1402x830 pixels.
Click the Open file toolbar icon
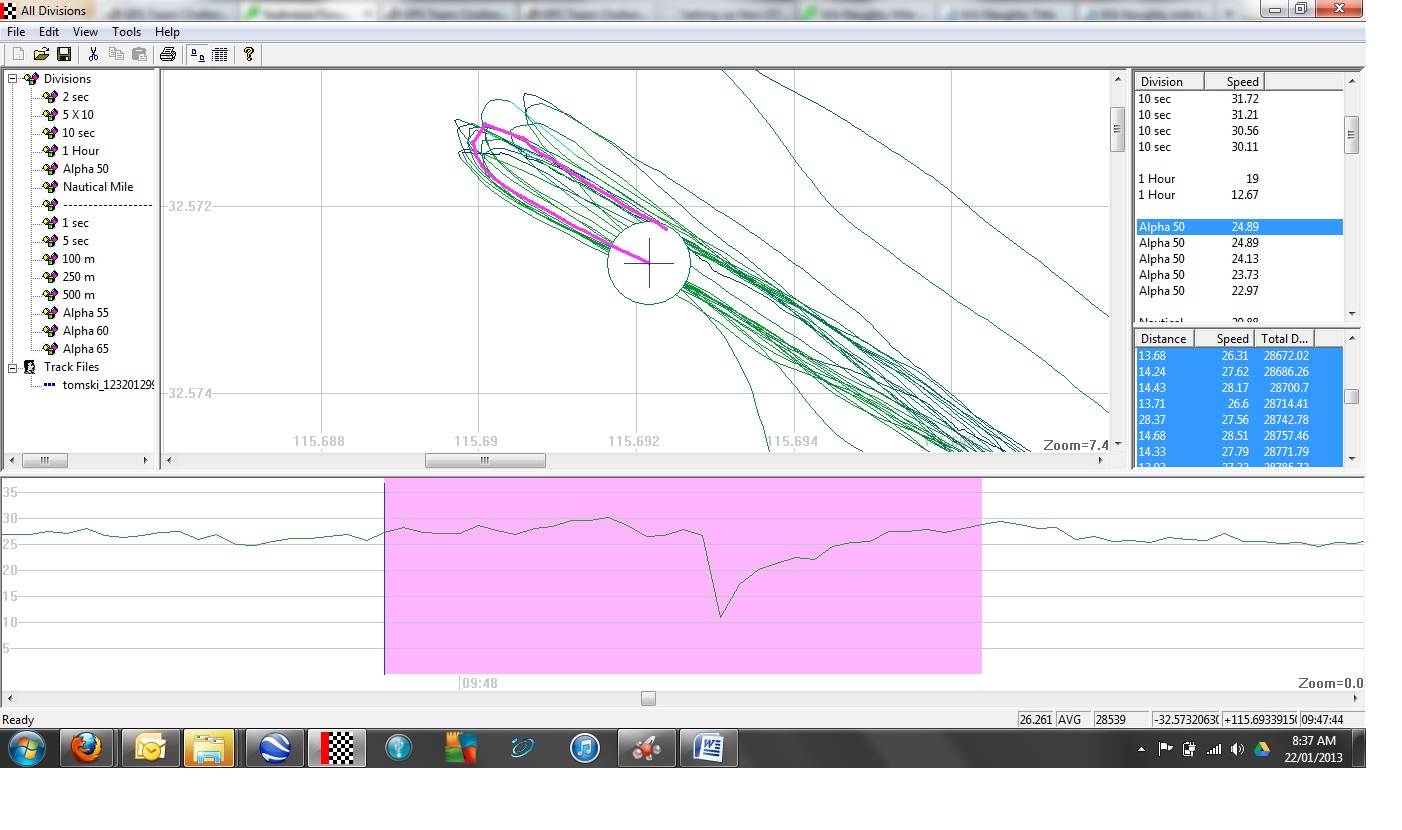click(41, 54)
